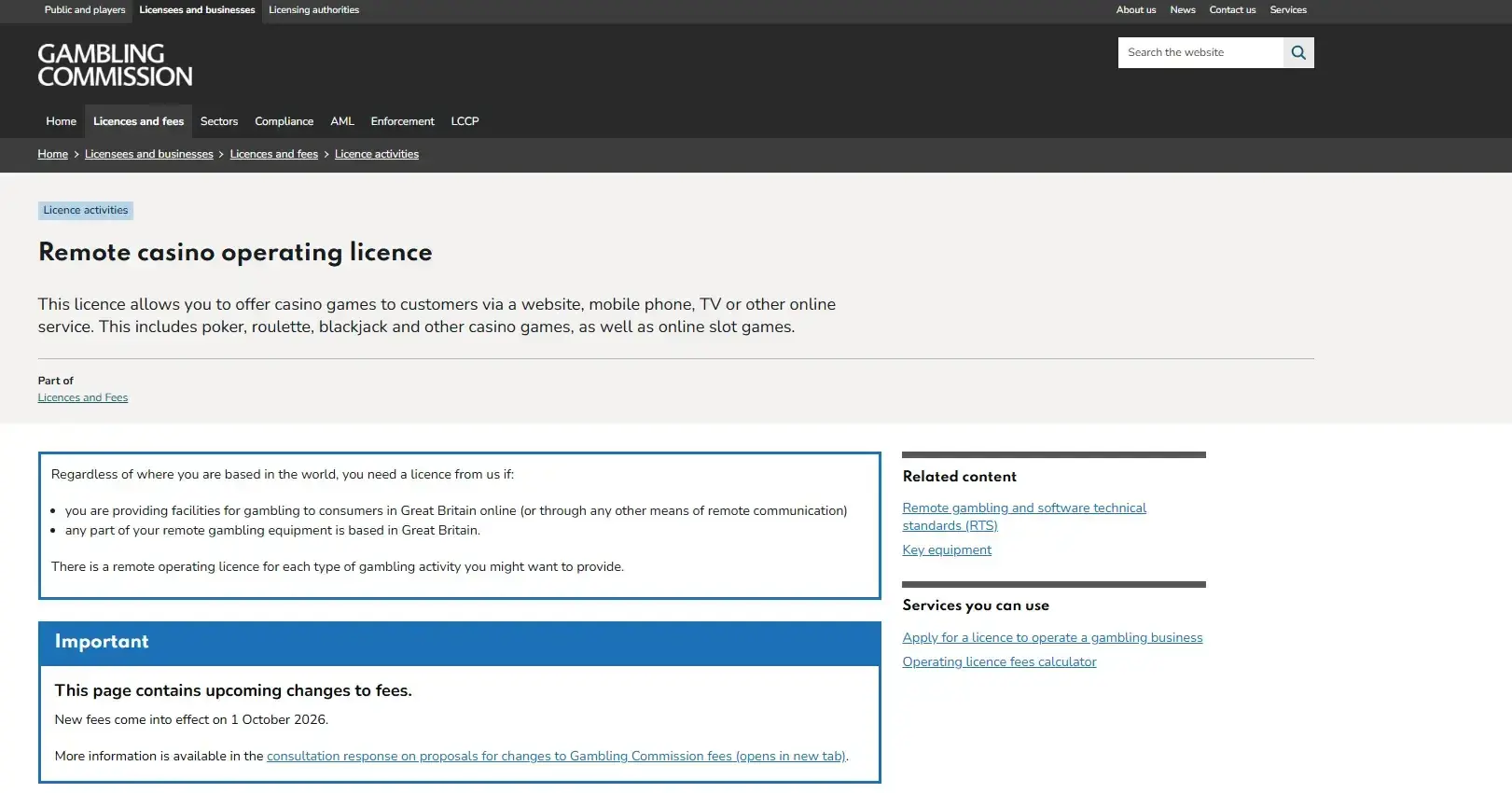Click the Services you can use heading
The height and width of the screenshot is (793, 1512).
coord(976,605)
